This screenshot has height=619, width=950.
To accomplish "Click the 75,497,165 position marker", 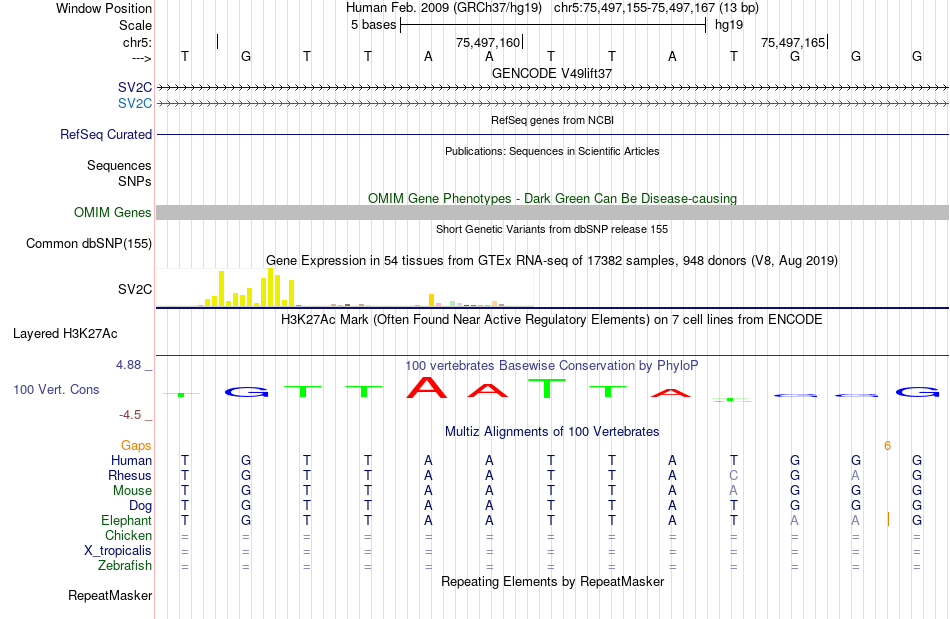I will (x=794, y=42).
